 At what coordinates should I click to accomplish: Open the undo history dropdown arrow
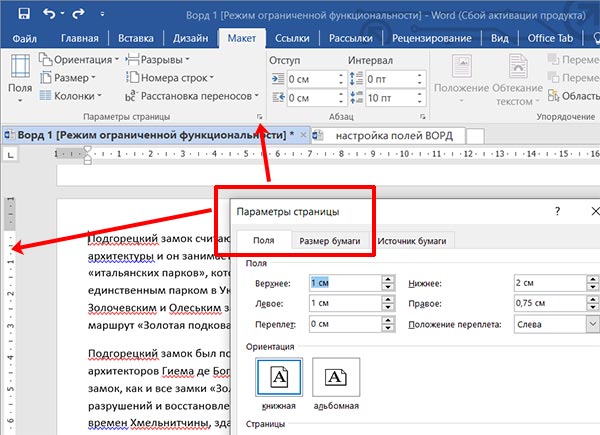coord(62,14)
